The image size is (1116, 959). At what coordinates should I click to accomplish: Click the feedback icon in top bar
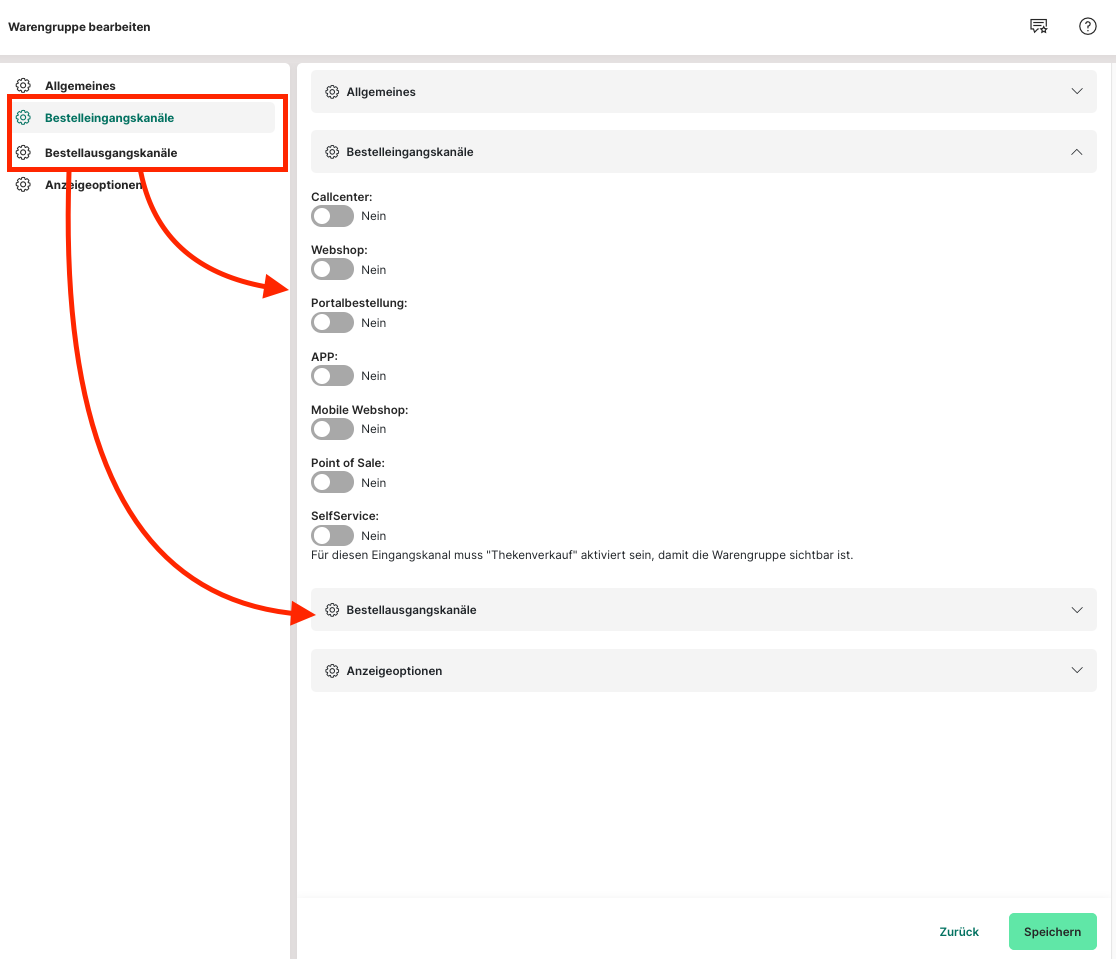pyautogui.click(x=1039, y=27)
